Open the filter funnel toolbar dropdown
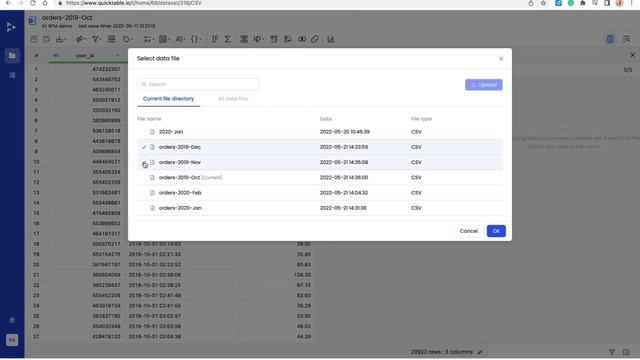The image size is (640, 360). (x=97, y=39)
